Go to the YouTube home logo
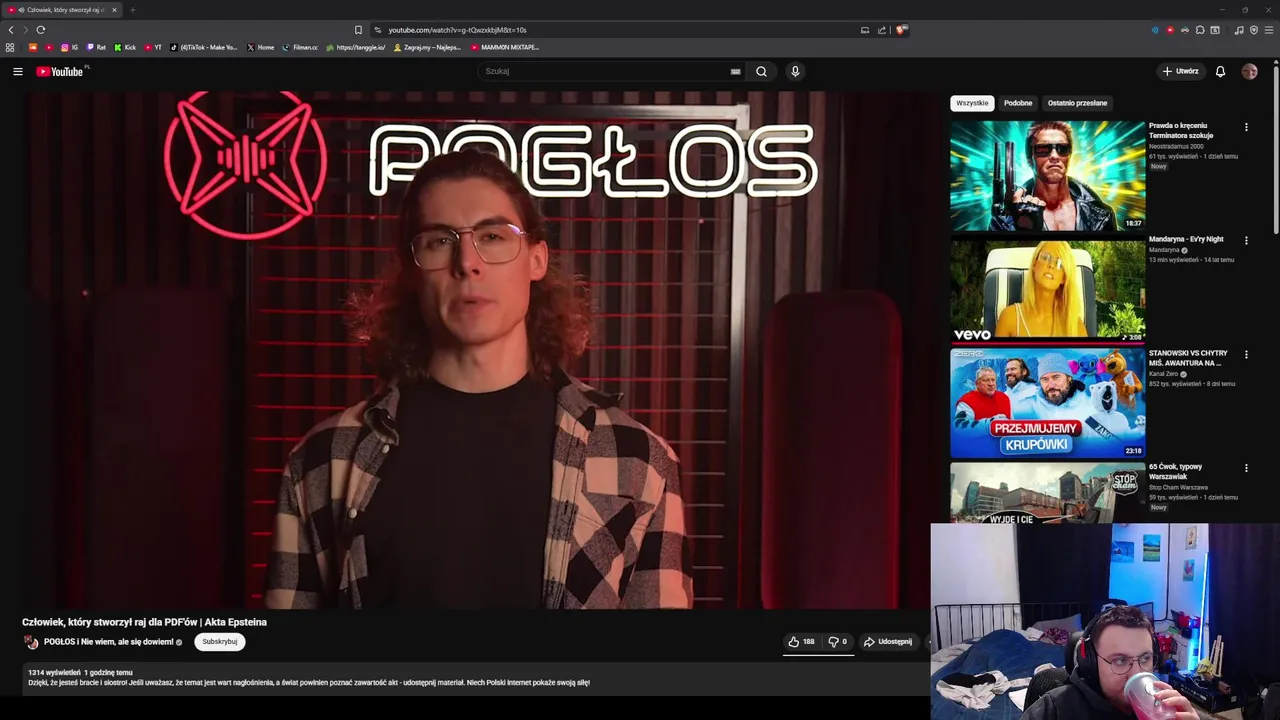Viewport: 1280px width, 720px height. (60, 71)
